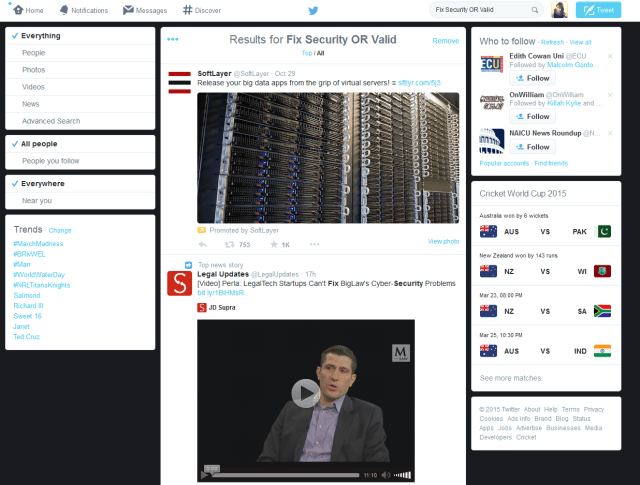Viewport: 640px width, 485px height.
Task: Open Ted Cruz trend
Action: pos(27,337)
